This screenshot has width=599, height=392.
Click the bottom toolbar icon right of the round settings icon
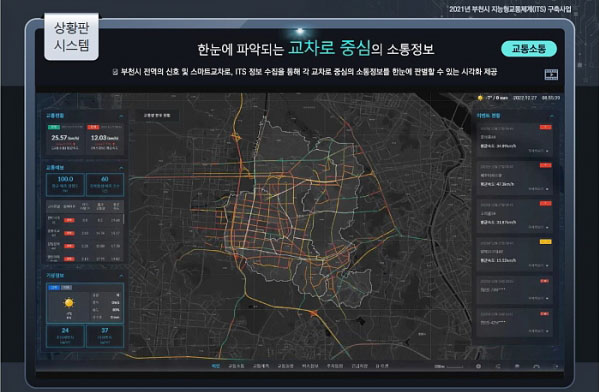pyautogui.click(x=498, y=366)
